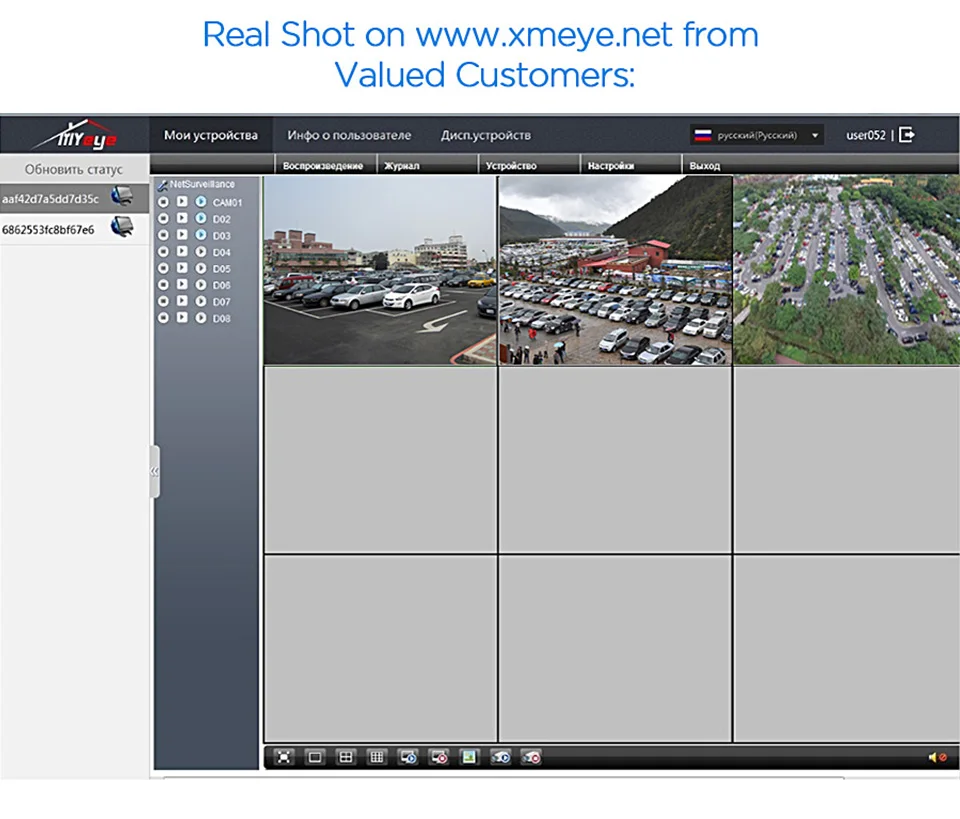The height and width of the screenshot is (819, 960).
Task: Switch to four-window grid layout
Action: point(345,757)
